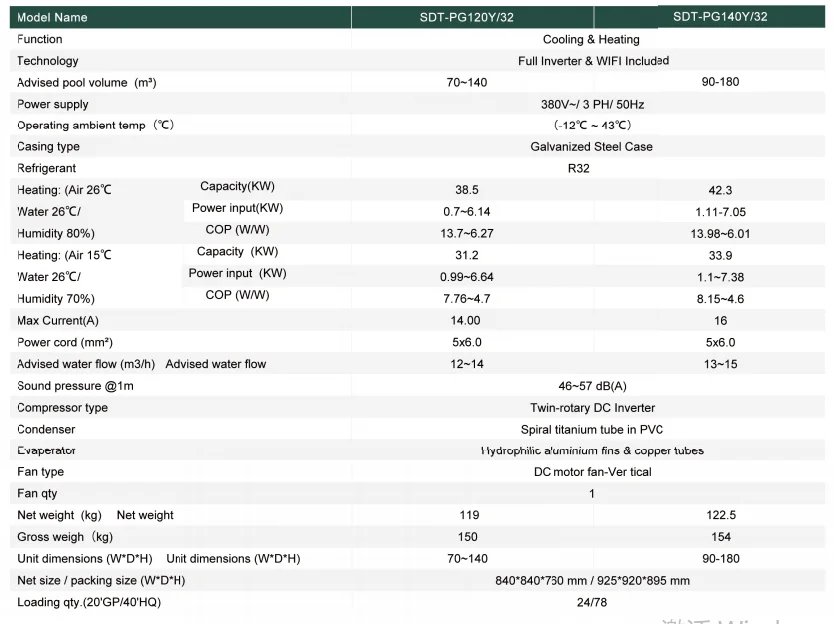Click the Spiral titanium tube in PVC text
Viewport: 835px width, 624px height.
(x=592, y=429)
